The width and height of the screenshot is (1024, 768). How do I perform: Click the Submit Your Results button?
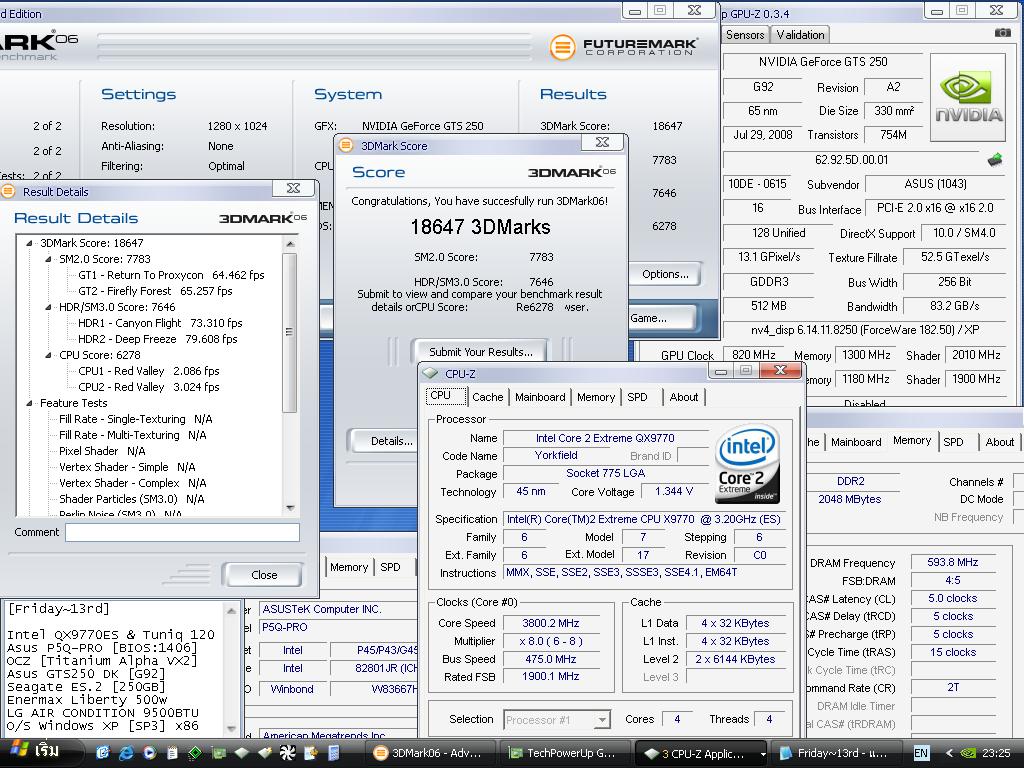[x=480, y=352]
